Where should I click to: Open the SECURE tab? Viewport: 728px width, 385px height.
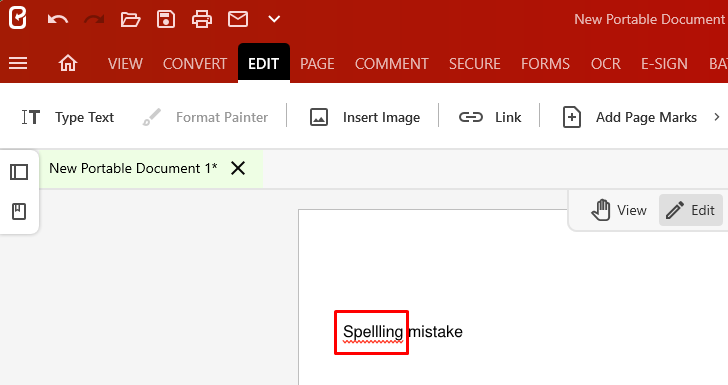click(474, 64)
